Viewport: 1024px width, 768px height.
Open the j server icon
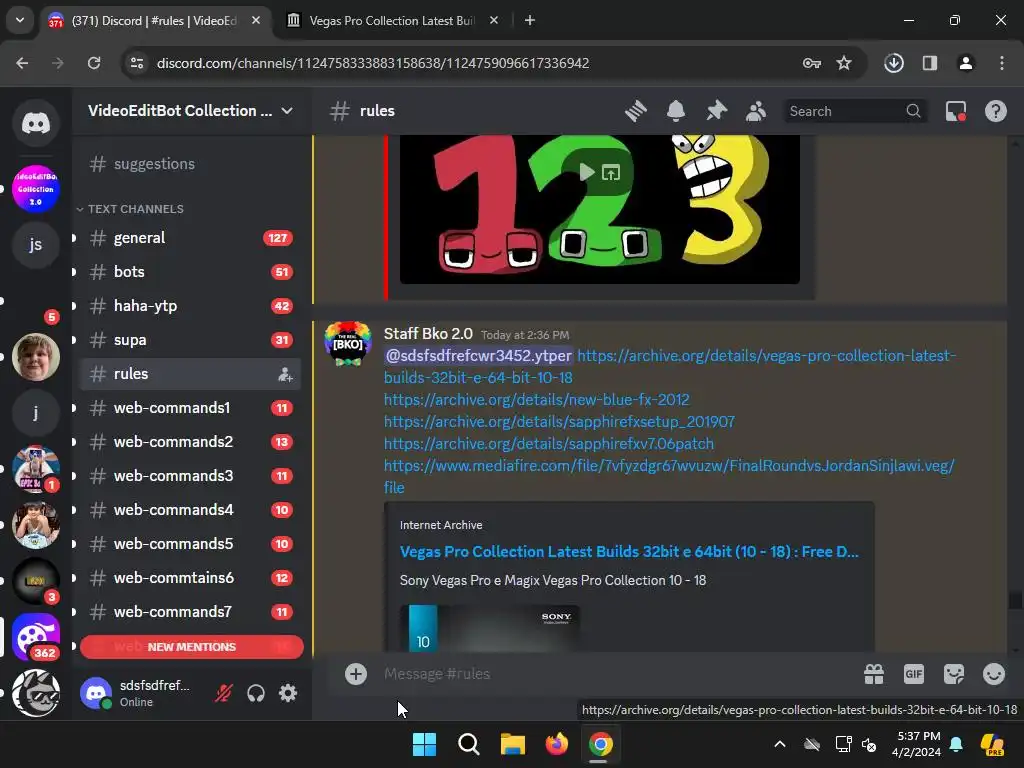[36, 413]
